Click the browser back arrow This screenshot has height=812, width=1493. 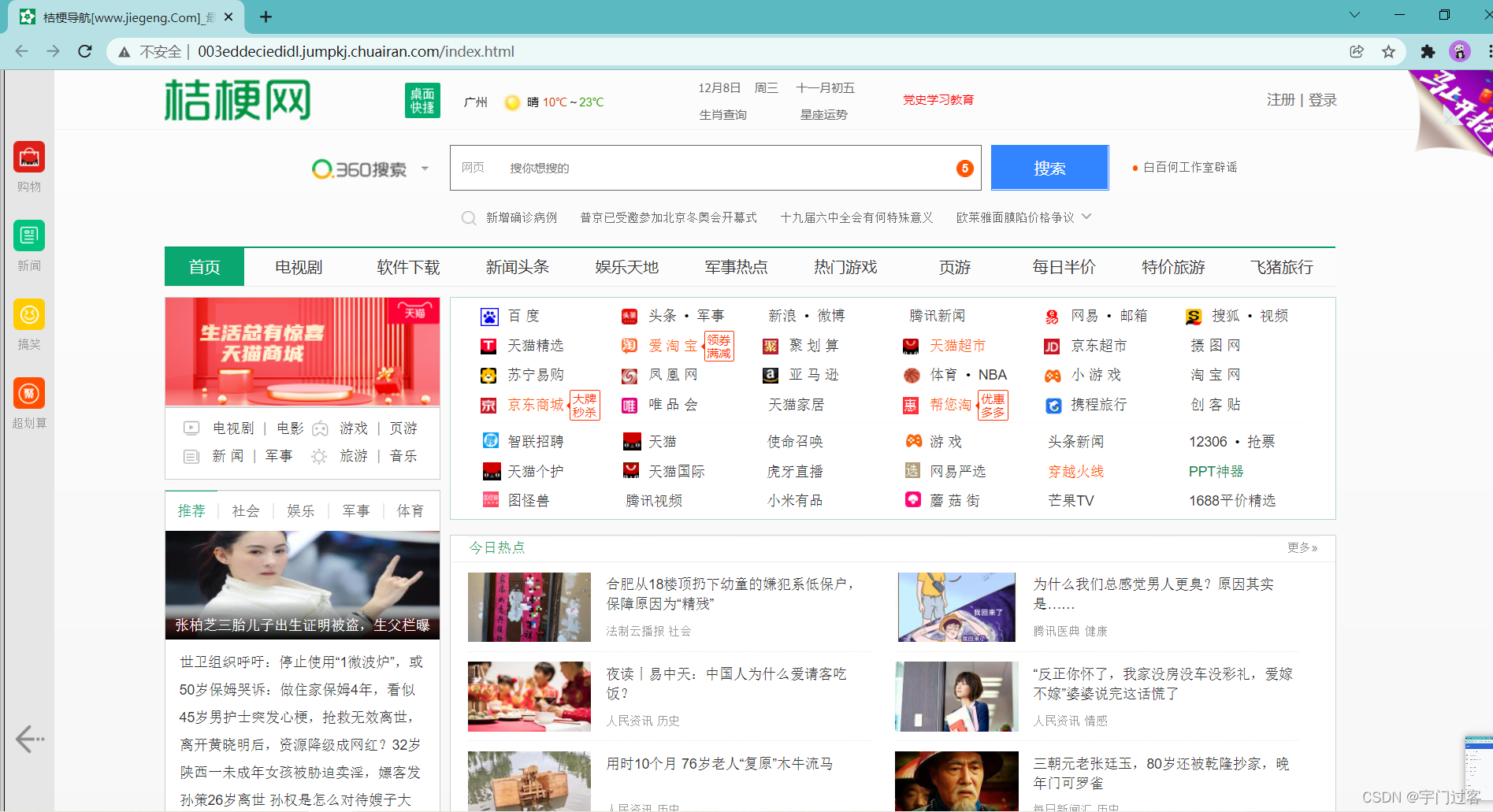pos(21,51)
